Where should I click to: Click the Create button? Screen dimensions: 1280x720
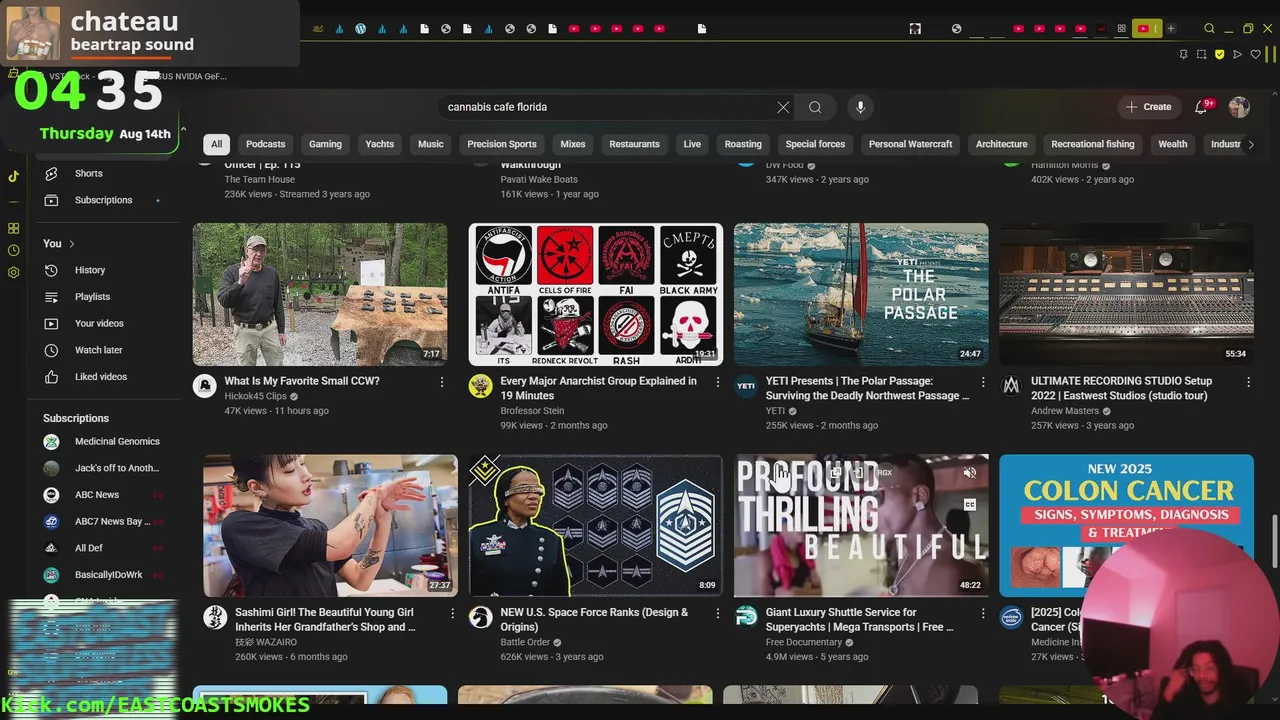click(x=1148, y=107)
